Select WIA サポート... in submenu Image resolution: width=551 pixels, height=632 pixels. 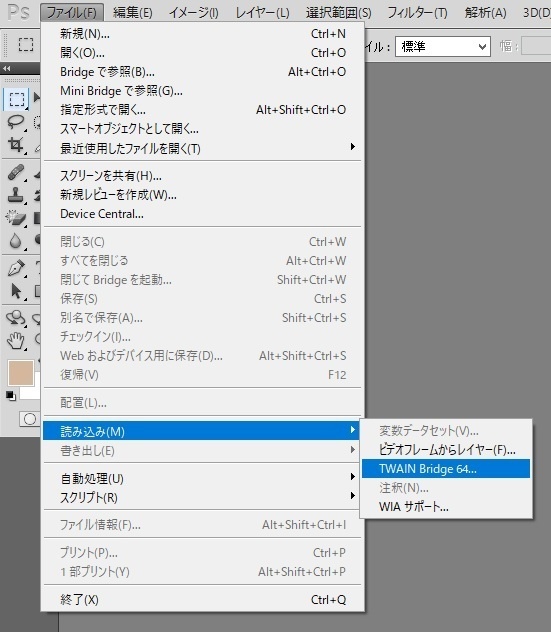point(446,507)
